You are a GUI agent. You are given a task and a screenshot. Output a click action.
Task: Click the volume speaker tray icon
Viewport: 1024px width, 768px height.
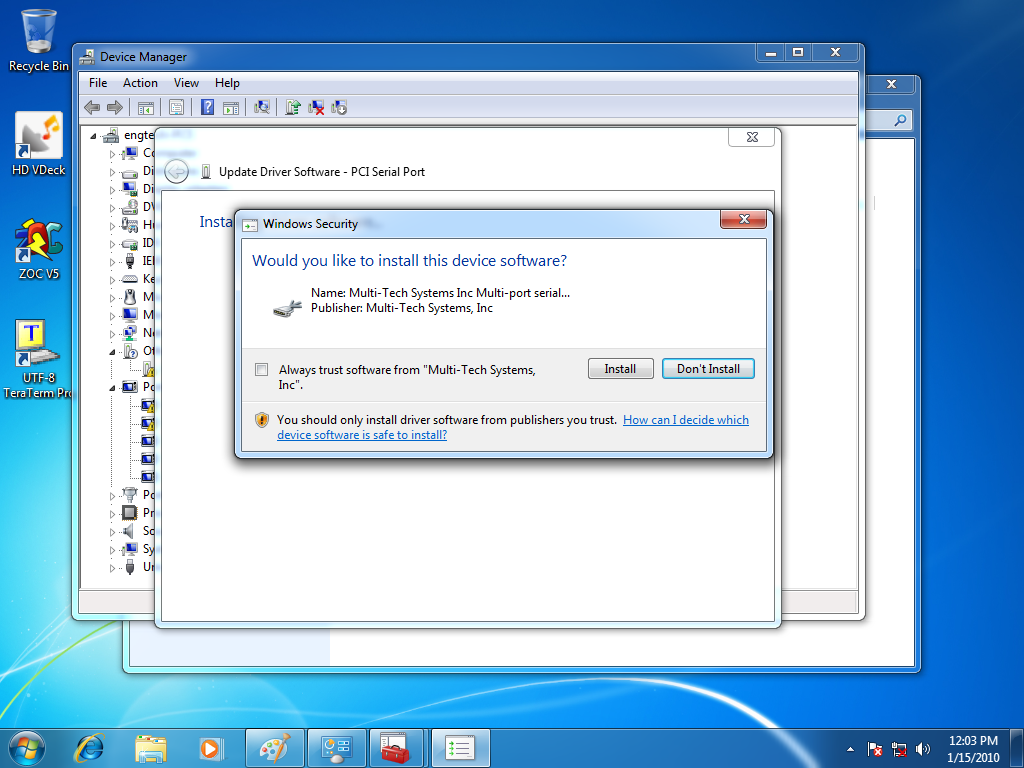922,748
